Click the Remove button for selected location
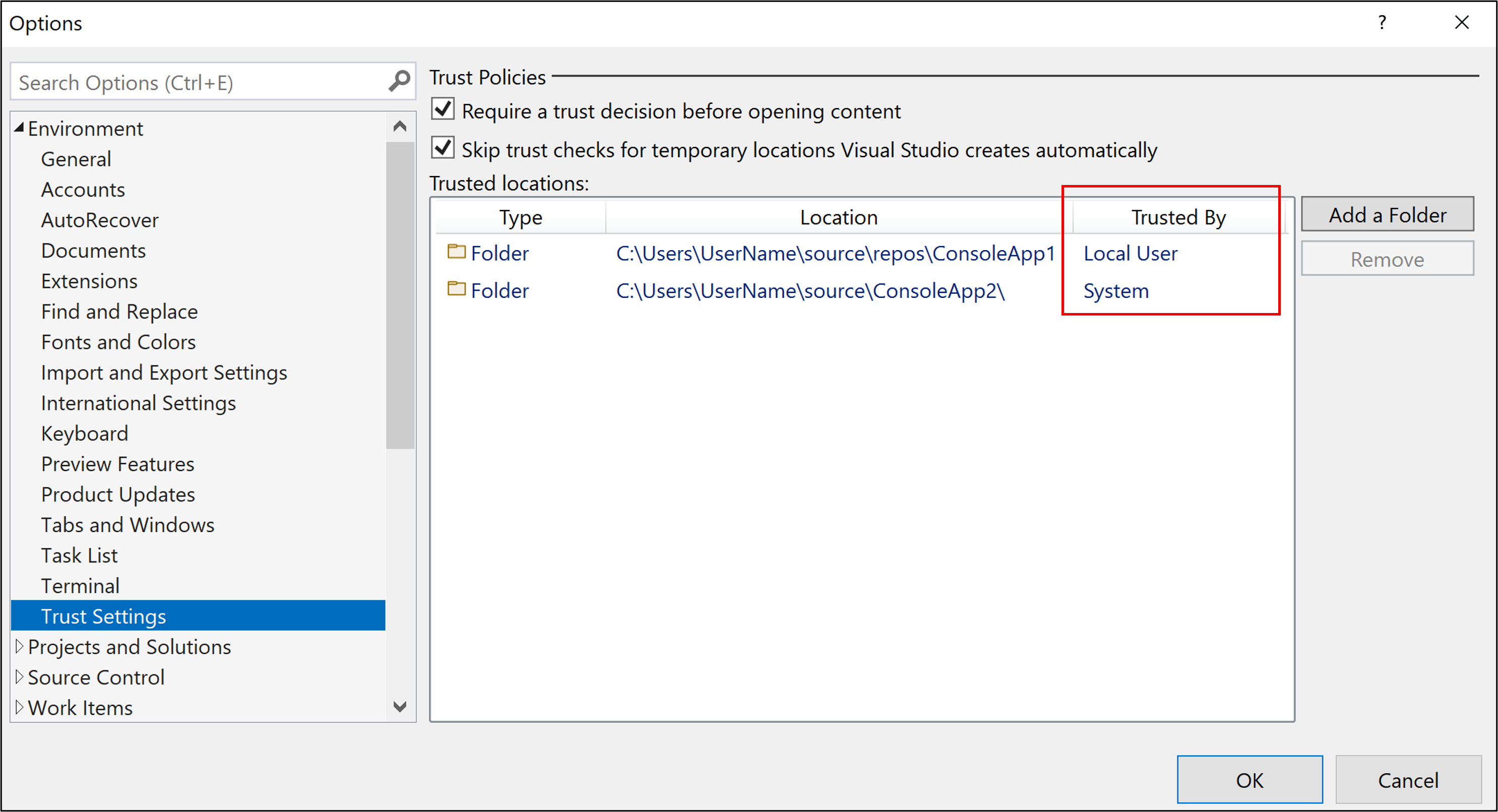The width and height of the screenshot is (1498, 812). pyautogui.click(x=1388, y=258)
